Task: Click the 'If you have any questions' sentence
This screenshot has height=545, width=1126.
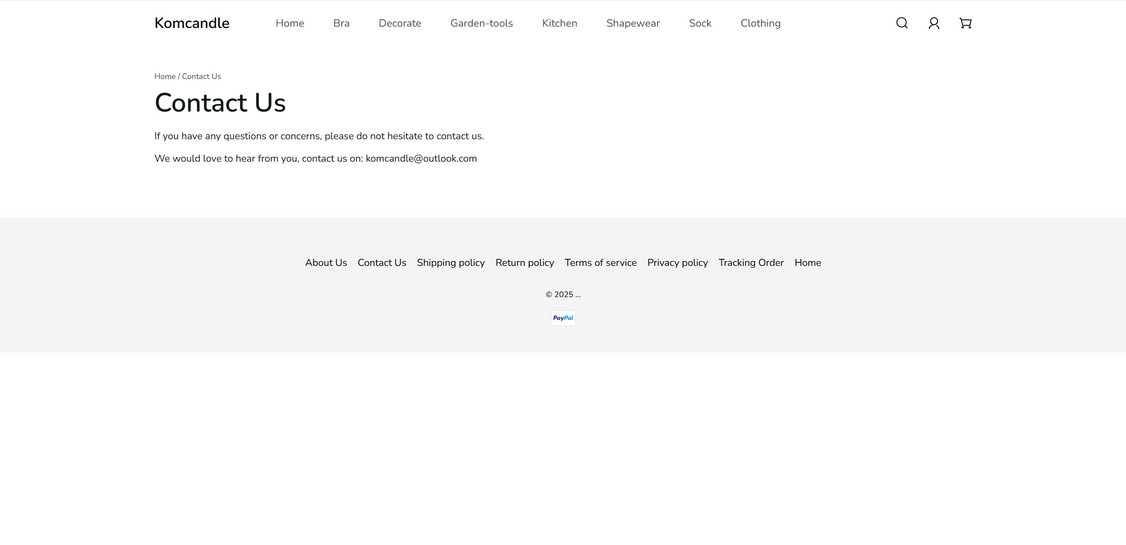Action: (x=319, y=136)
